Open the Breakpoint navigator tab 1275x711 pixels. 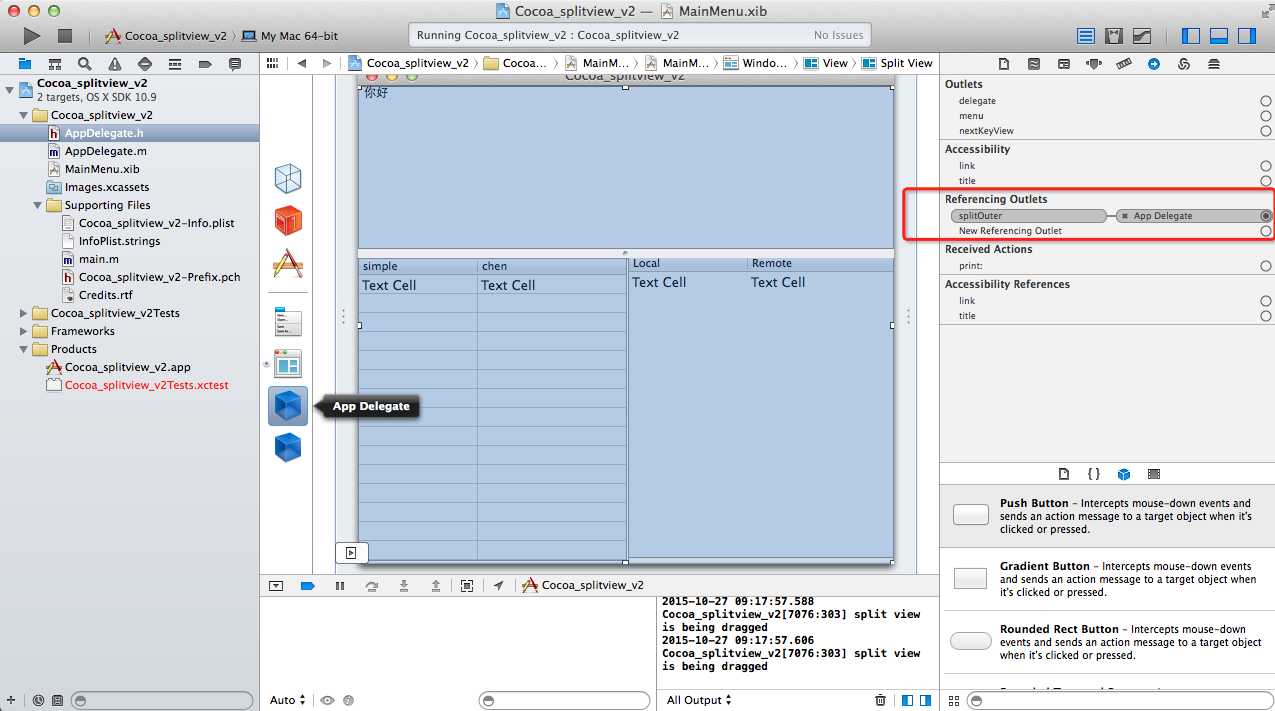[205, 64]
